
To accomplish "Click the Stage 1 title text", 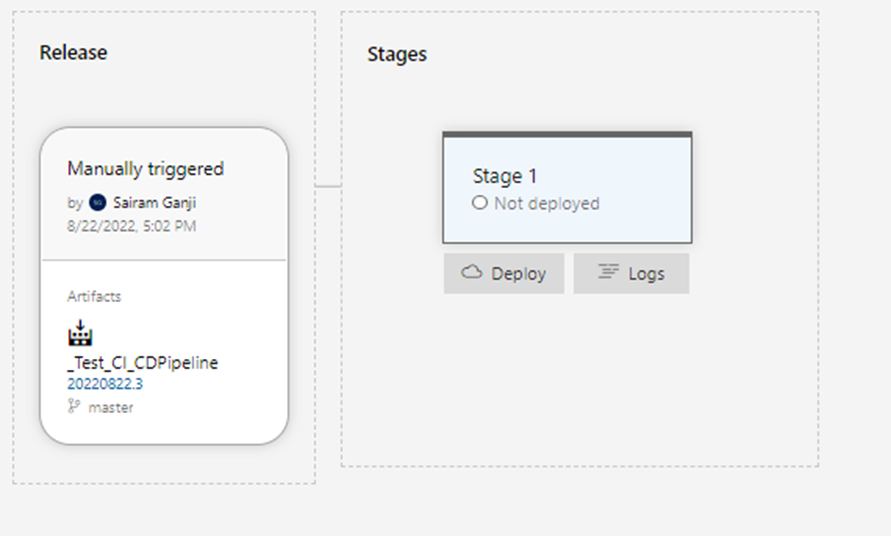I will [505, 176].
